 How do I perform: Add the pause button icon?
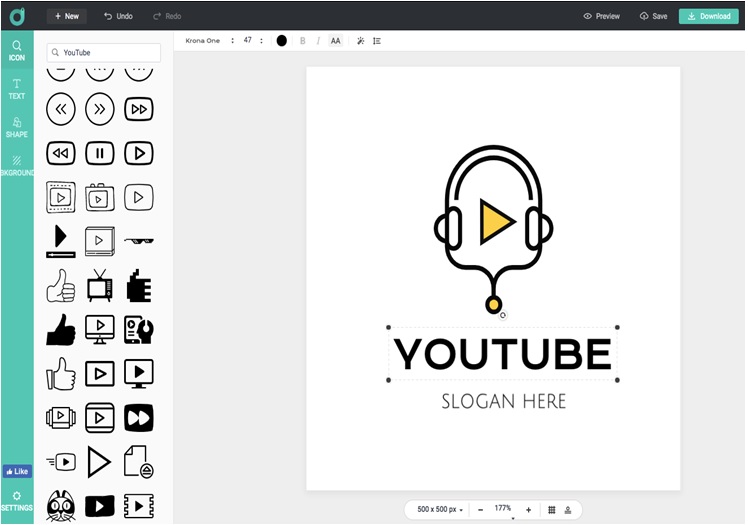(100, 153)
